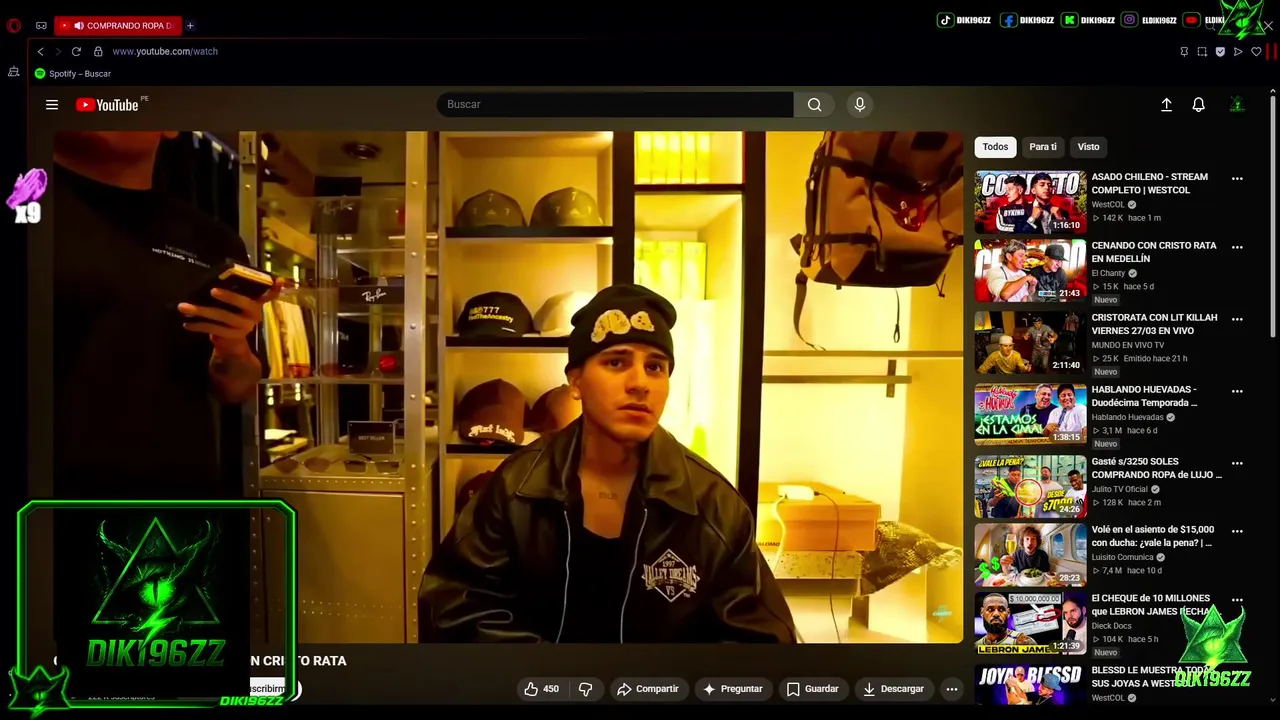The height and width of the screenshot is (720, 1280).
Task: Open the Opera main menu logo
Action: [14, 25]
